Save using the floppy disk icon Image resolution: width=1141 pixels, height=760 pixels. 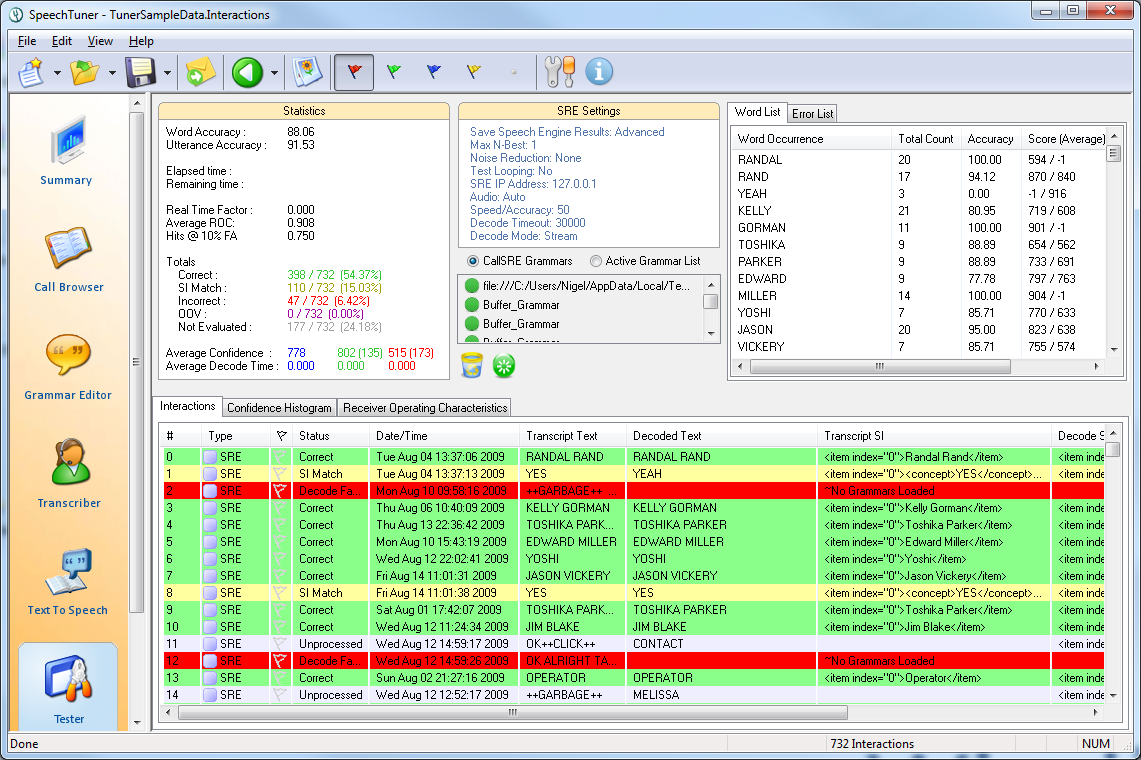(140, 73)
